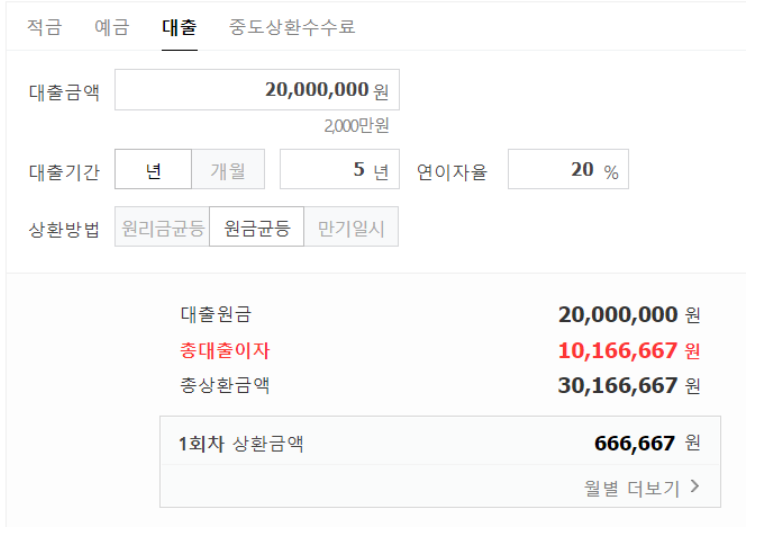Click the loan period field showing 5 년
Viewport: 766px width, 542px height.
(340, 170)
